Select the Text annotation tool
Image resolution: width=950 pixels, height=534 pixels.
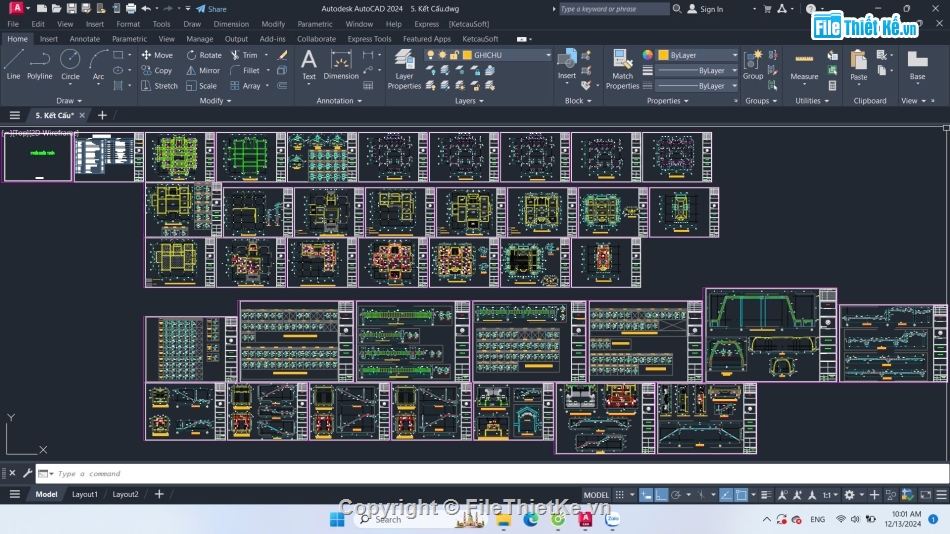(309, 65)
